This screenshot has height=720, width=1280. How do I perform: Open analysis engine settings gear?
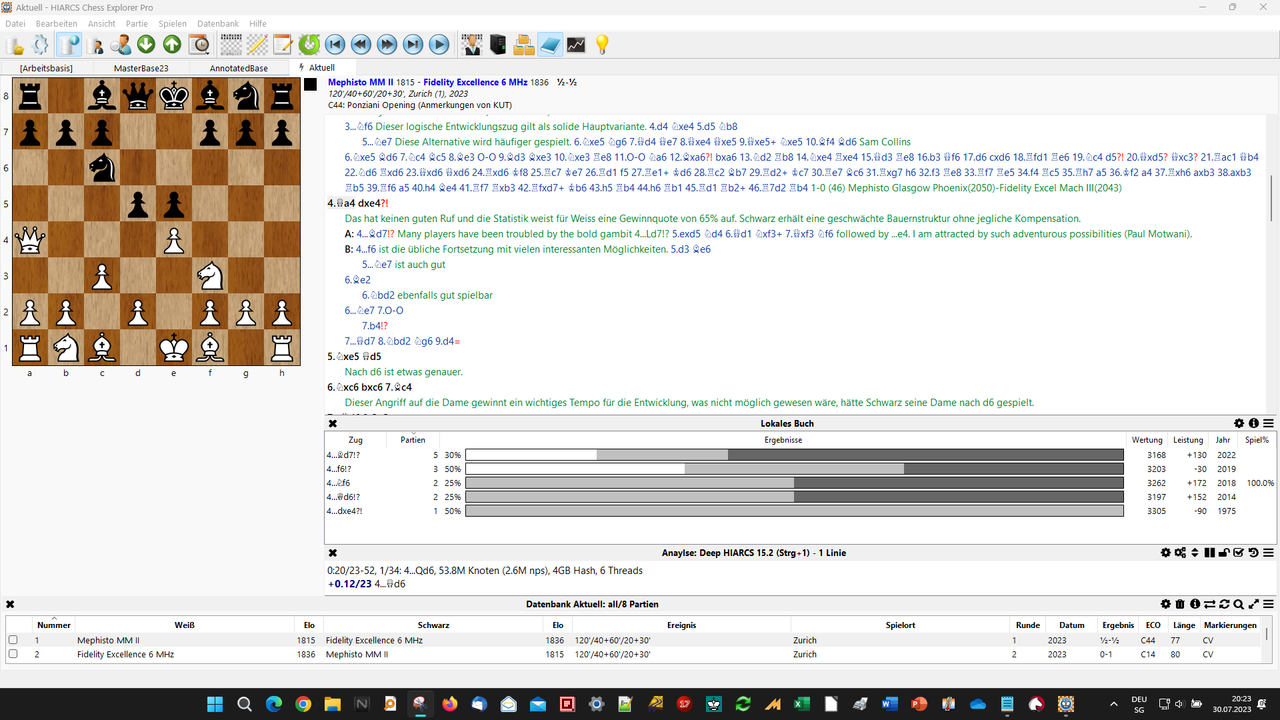coord(1166,553)
